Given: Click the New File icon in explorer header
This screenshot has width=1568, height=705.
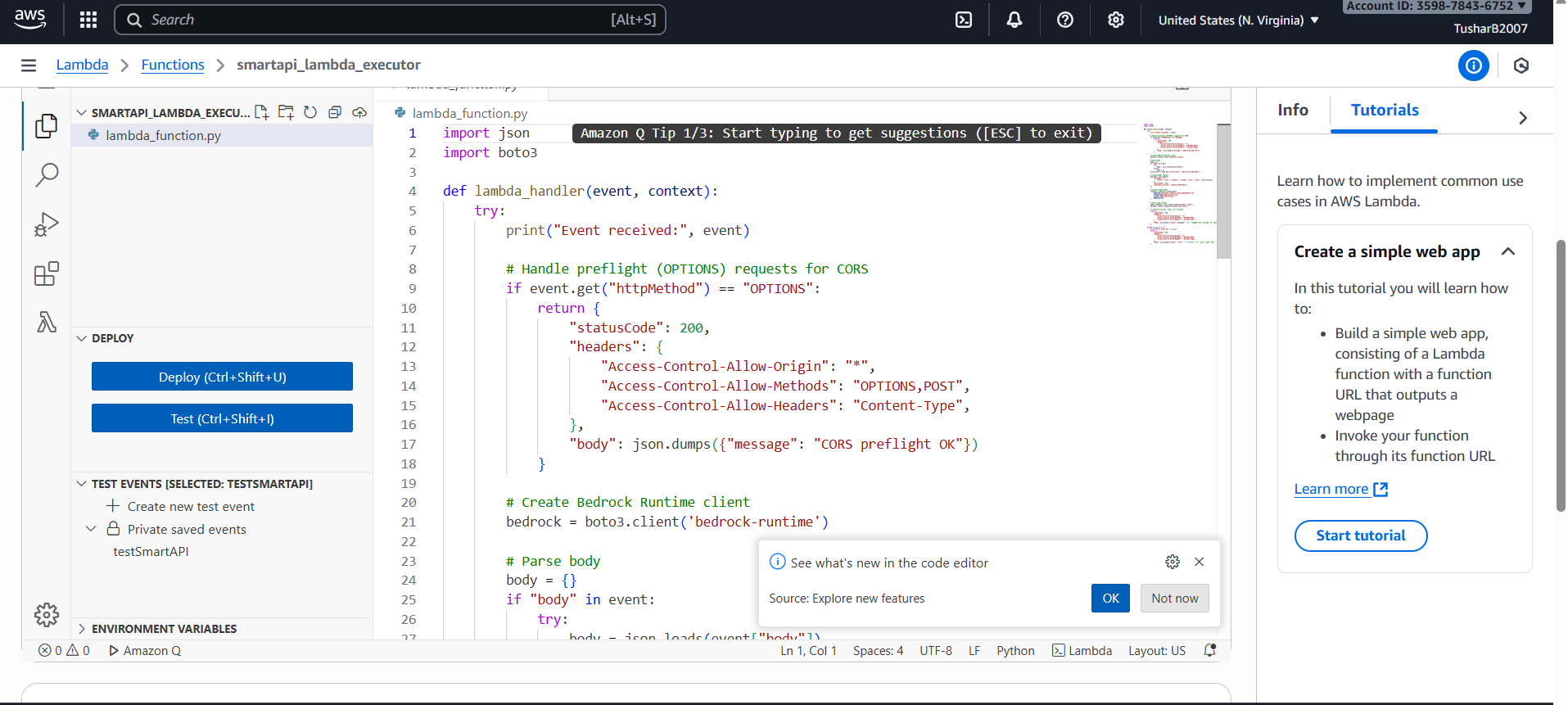Looking at the screenshot, I should tap(261, 112).
